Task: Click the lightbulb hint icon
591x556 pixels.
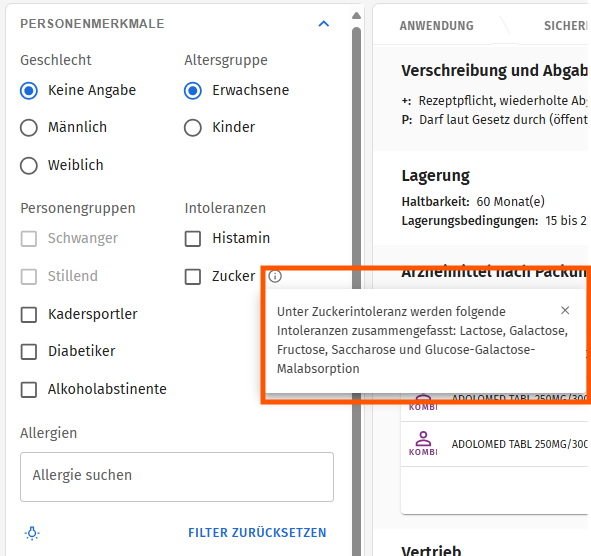Action: point(32,533)
